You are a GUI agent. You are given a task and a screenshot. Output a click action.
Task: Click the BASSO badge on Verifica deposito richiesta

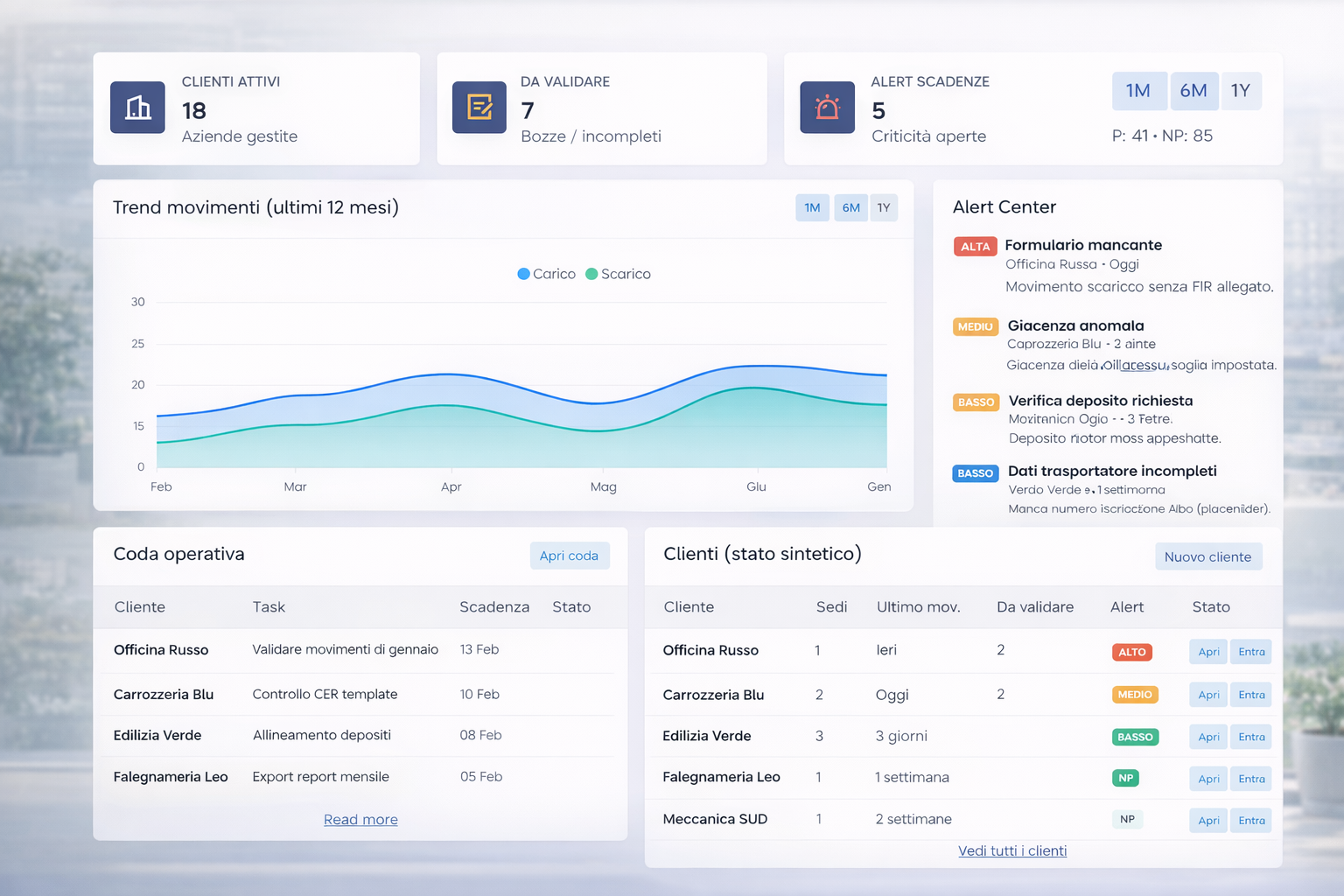coord(976,402)
